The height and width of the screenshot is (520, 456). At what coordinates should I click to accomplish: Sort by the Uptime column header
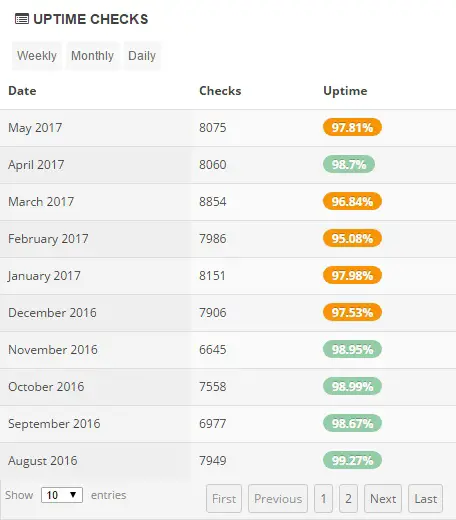[x=345, y=91]
